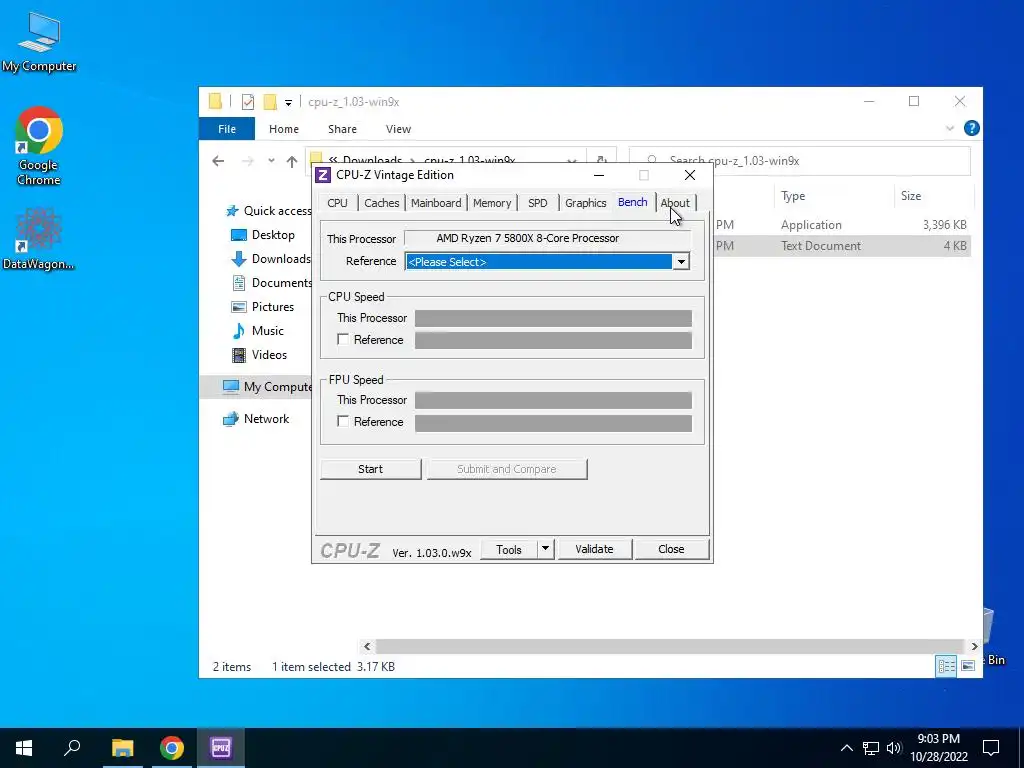Open DataWagon desktop shortcut

tap(39, 238)
